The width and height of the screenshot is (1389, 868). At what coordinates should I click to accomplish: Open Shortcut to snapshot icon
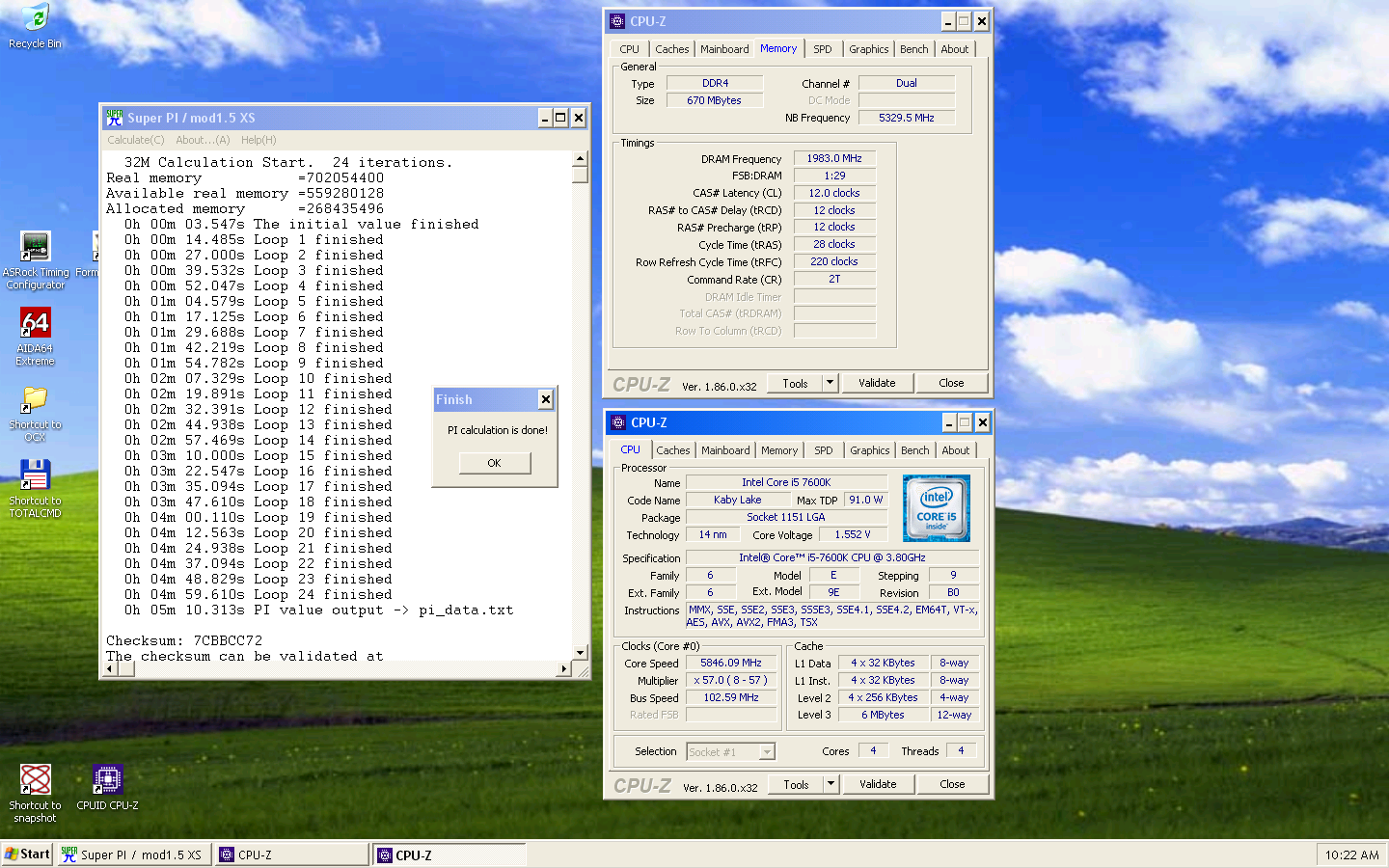35,793
